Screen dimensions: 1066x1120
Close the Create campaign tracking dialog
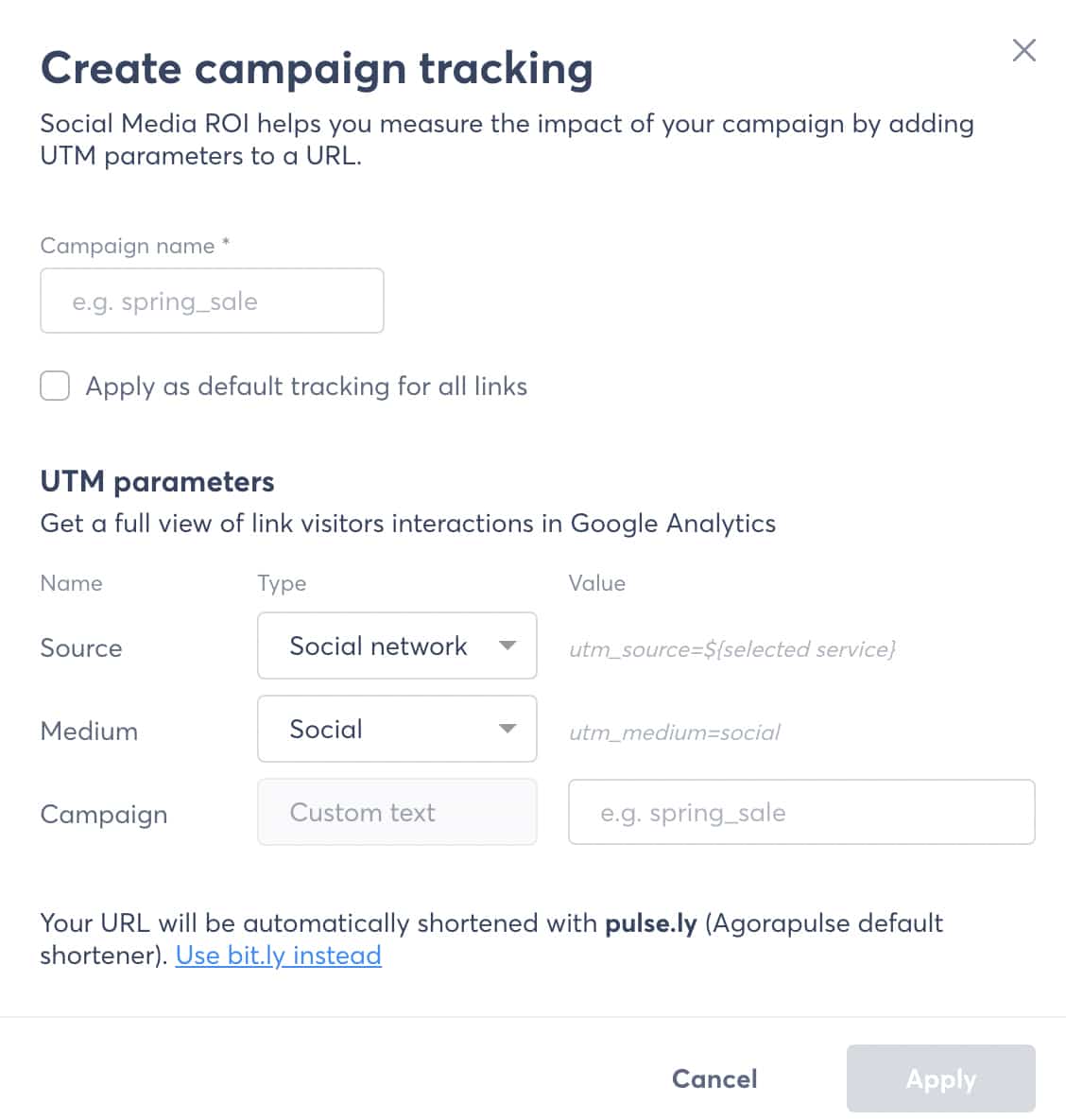tap(1023, 50)
